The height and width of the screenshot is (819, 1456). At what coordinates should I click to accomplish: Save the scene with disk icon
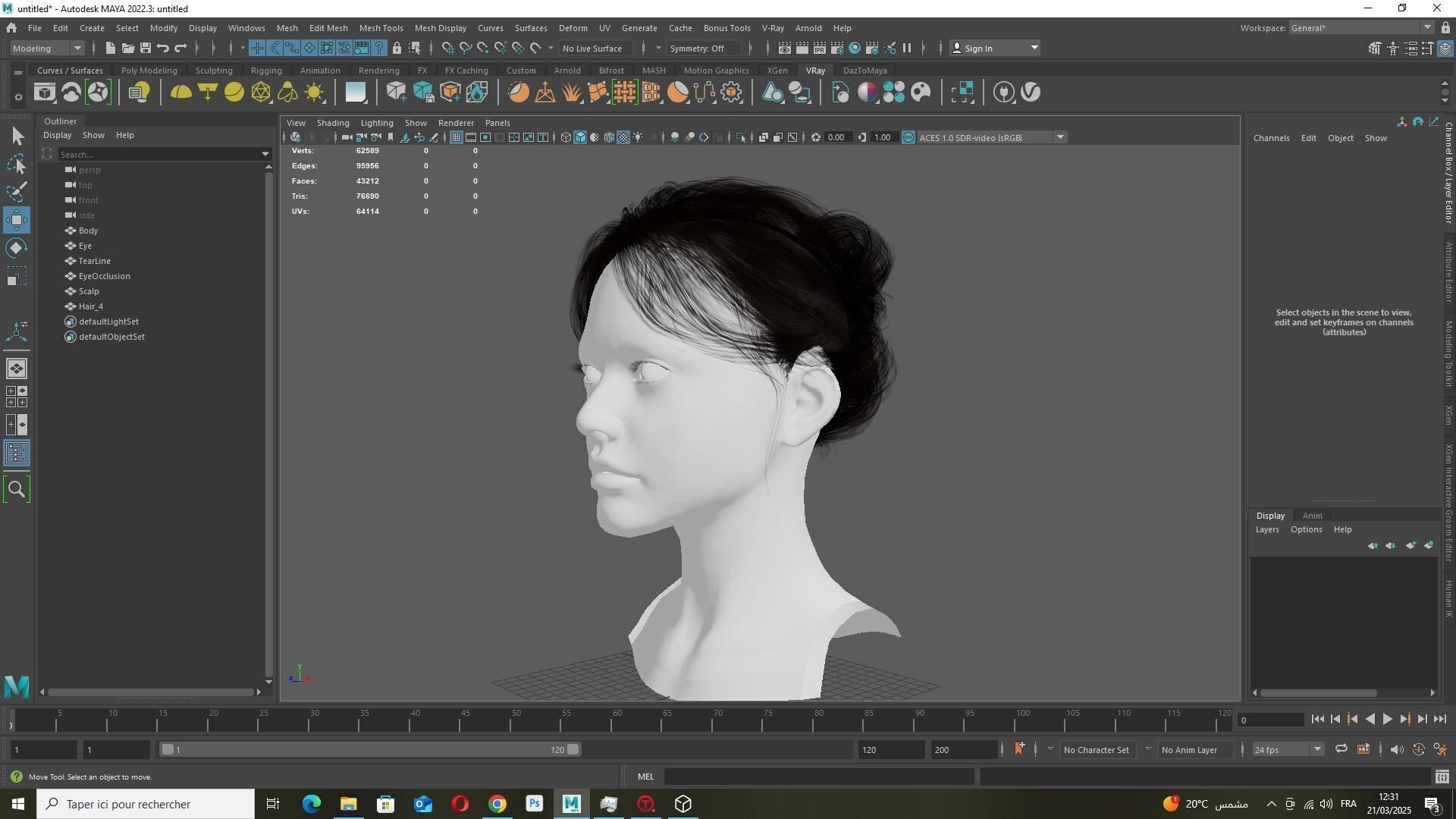(x=146, y=49)
